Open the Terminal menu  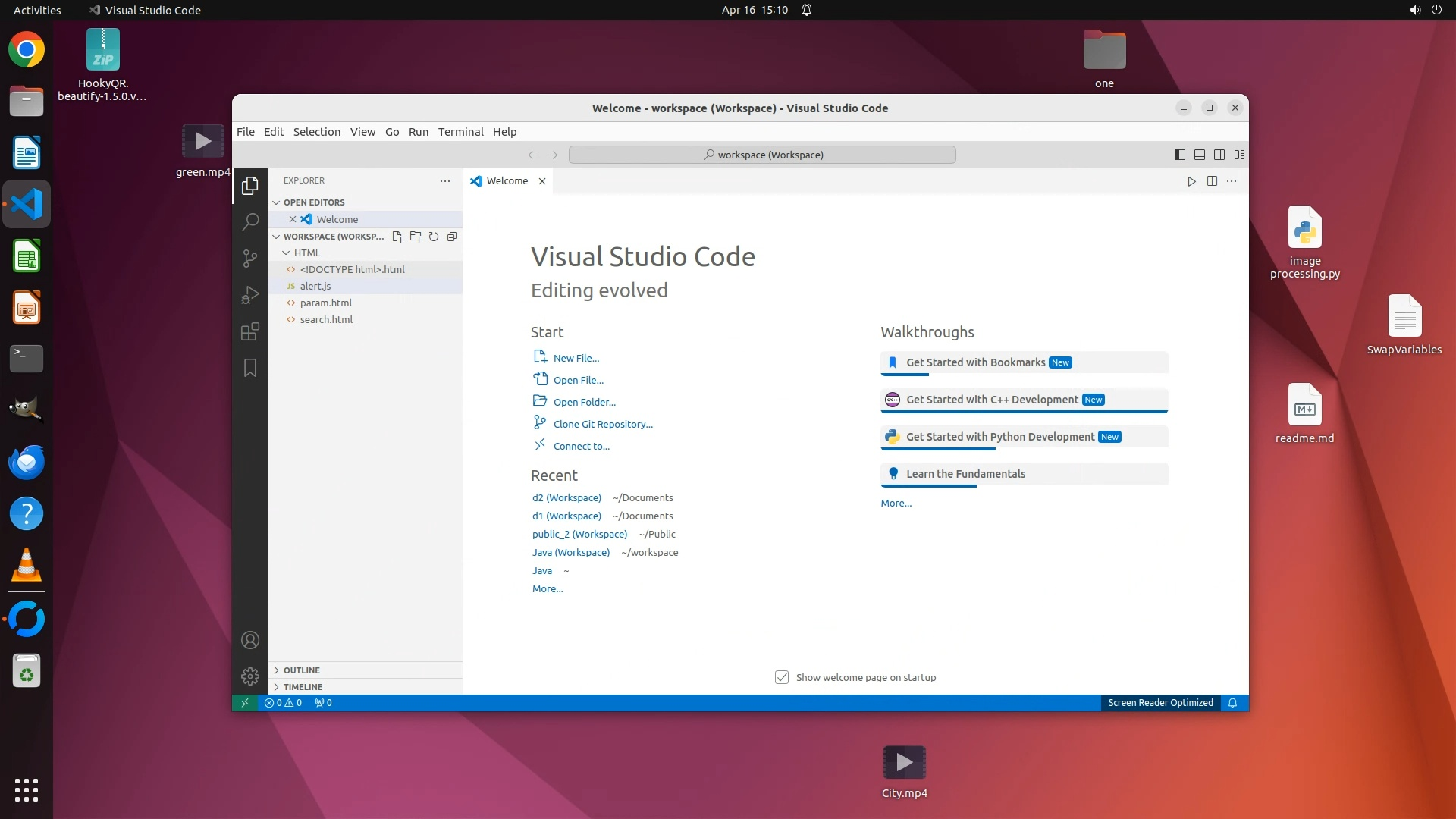(460, 132)
